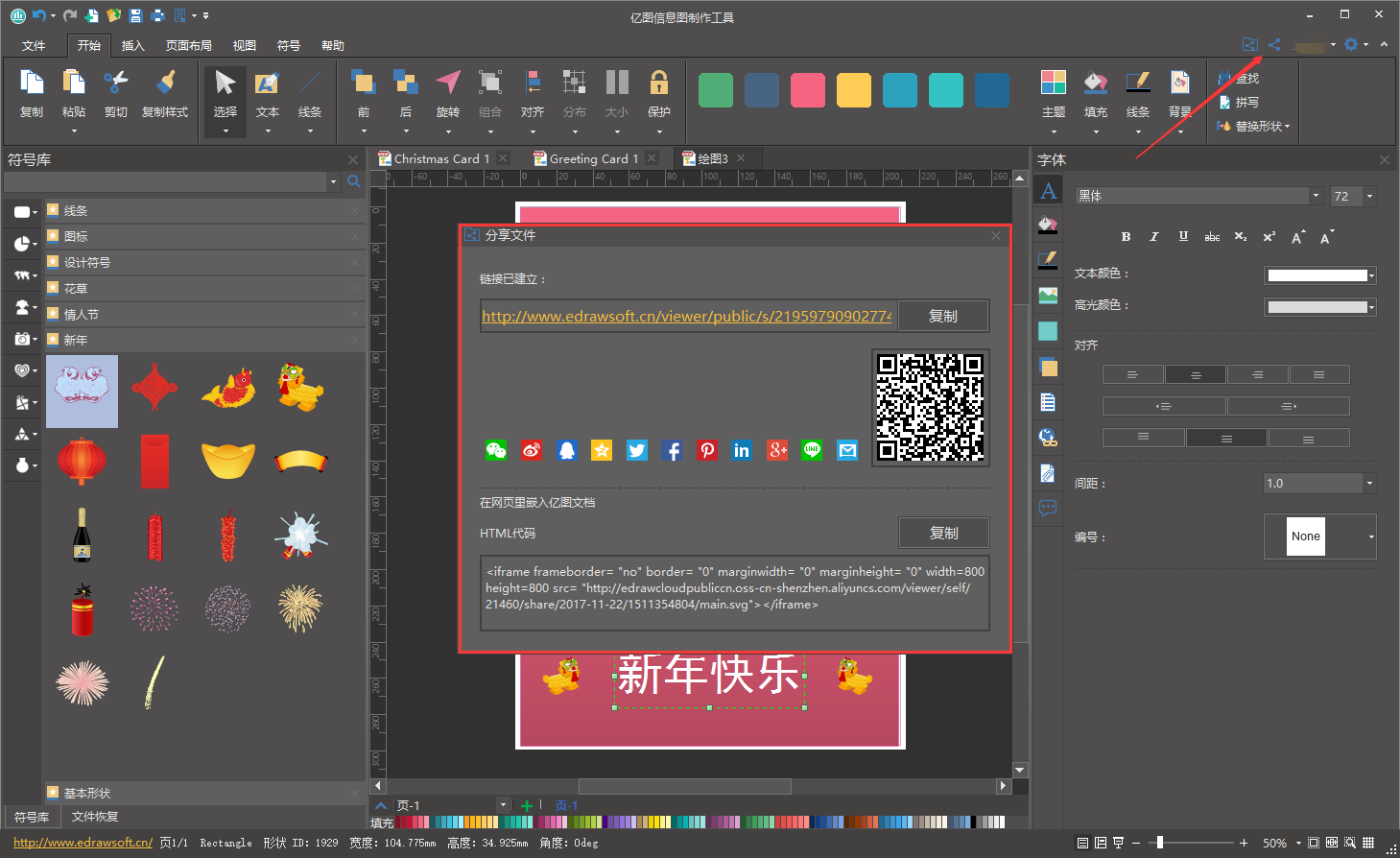The image size is (1400, 858).
Task: Click the horizontal canvas scrollbar
Action: pyautogui.click(x=684, y=786)
